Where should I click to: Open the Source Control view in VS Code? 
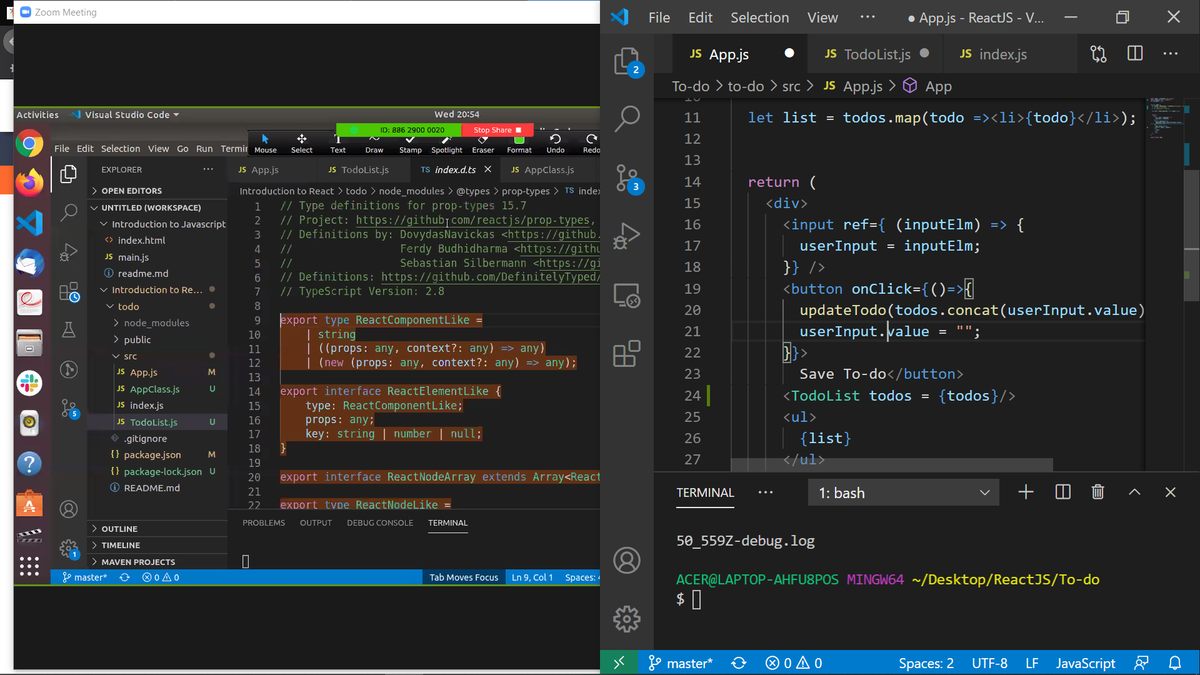tap(628, 178)
